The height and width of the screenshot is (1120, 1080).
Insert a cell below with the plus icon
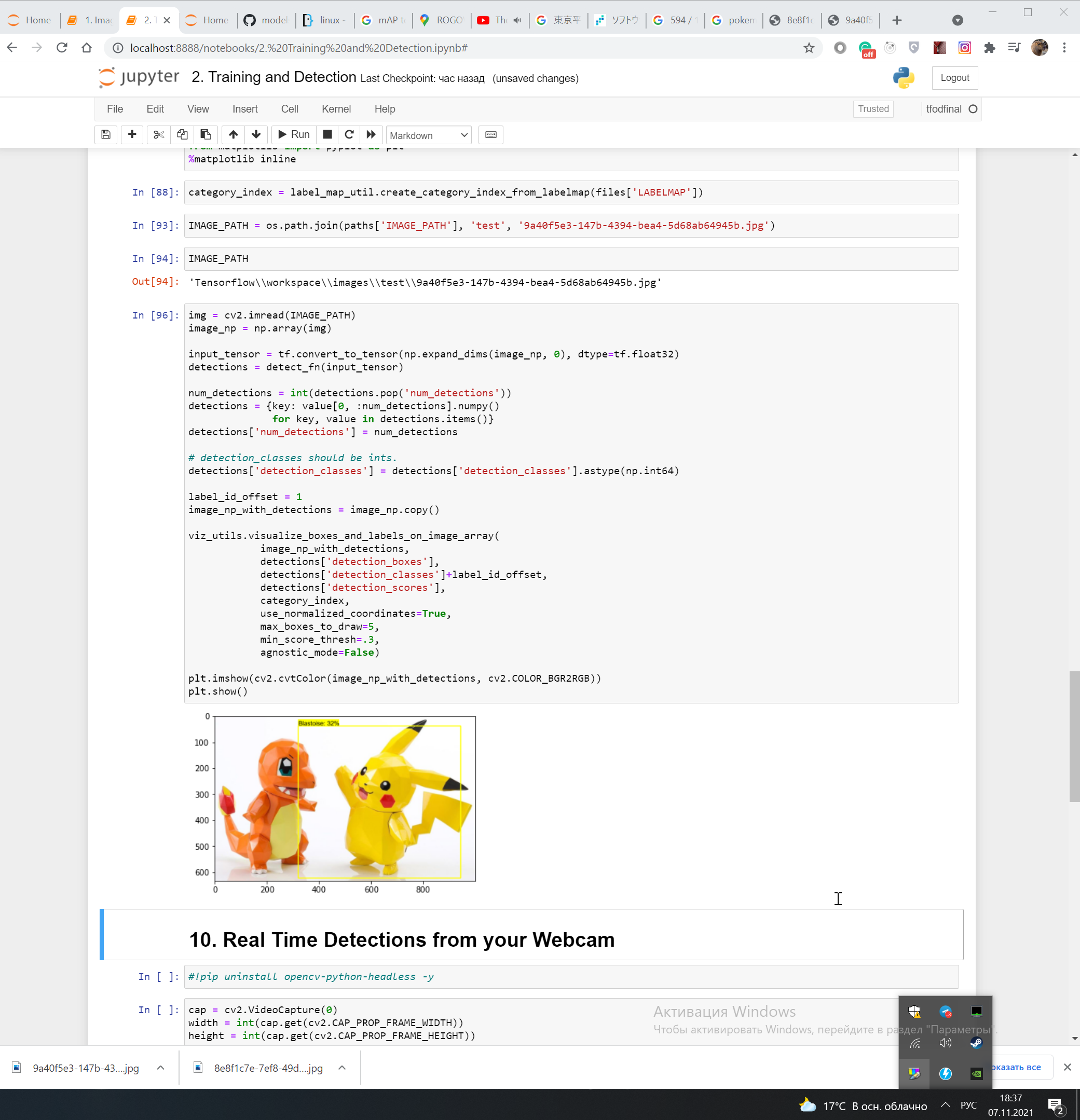(x=132, y=135)
